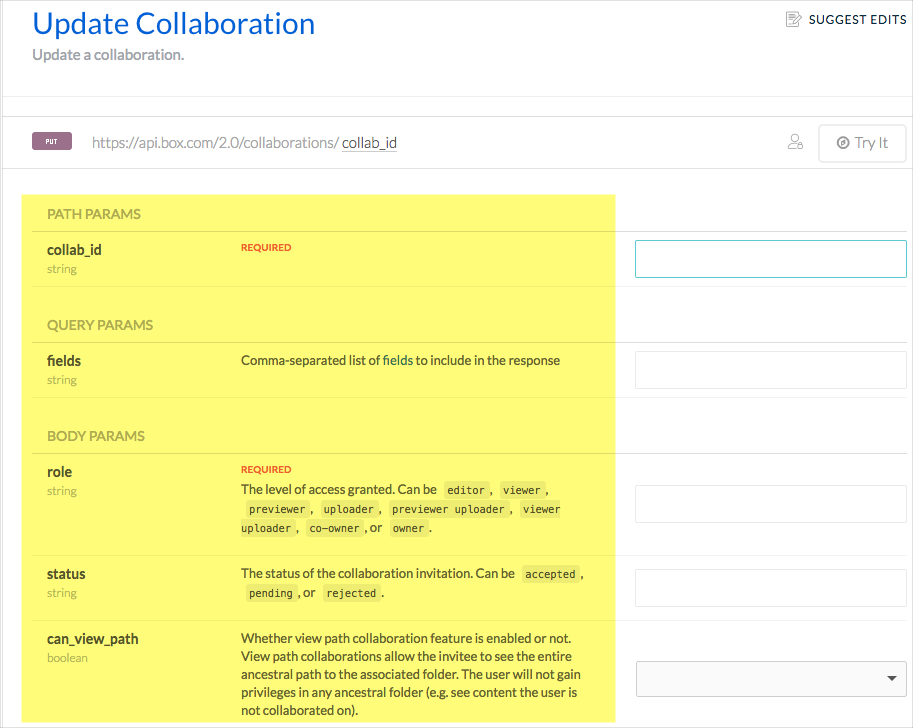Screen dimensions: 913x728
Task: Click the fields query parameter input box
Action: coord(770,370)
